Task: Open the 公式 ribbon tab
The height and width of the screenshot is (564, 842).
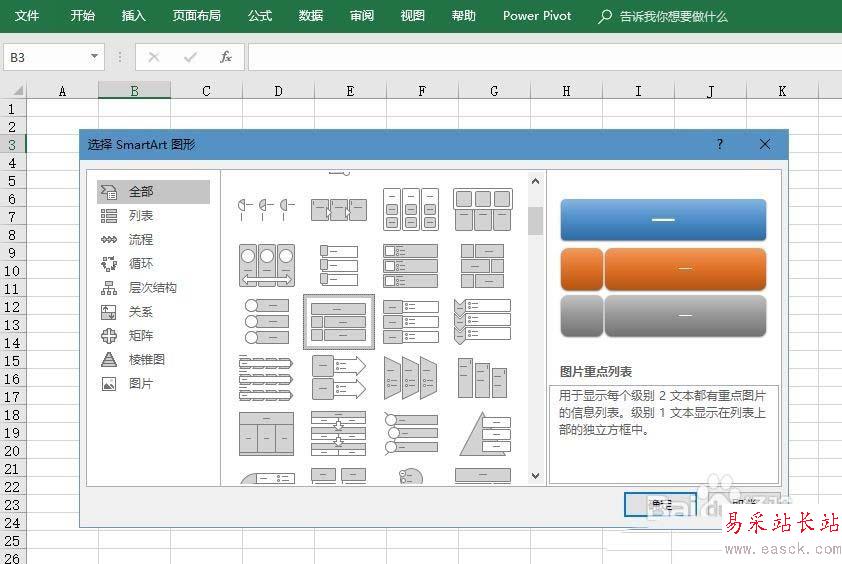Action: (x=260, y=16)
